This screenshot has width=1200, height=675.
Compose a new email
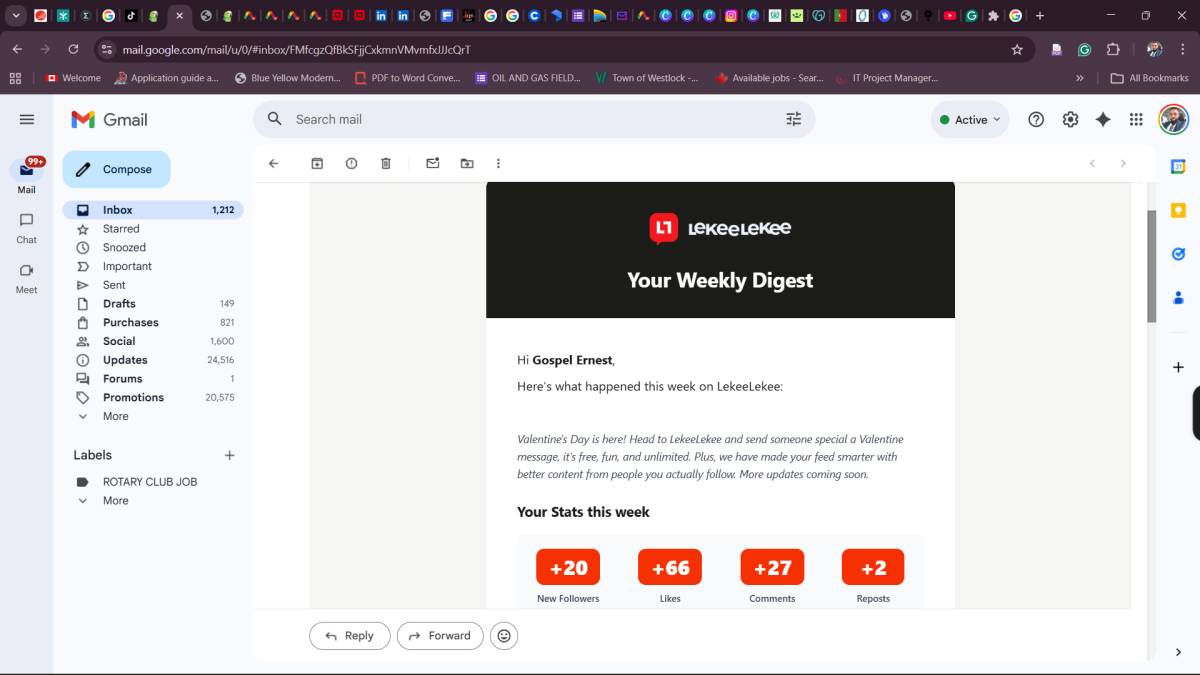click(x=116, y=169)
